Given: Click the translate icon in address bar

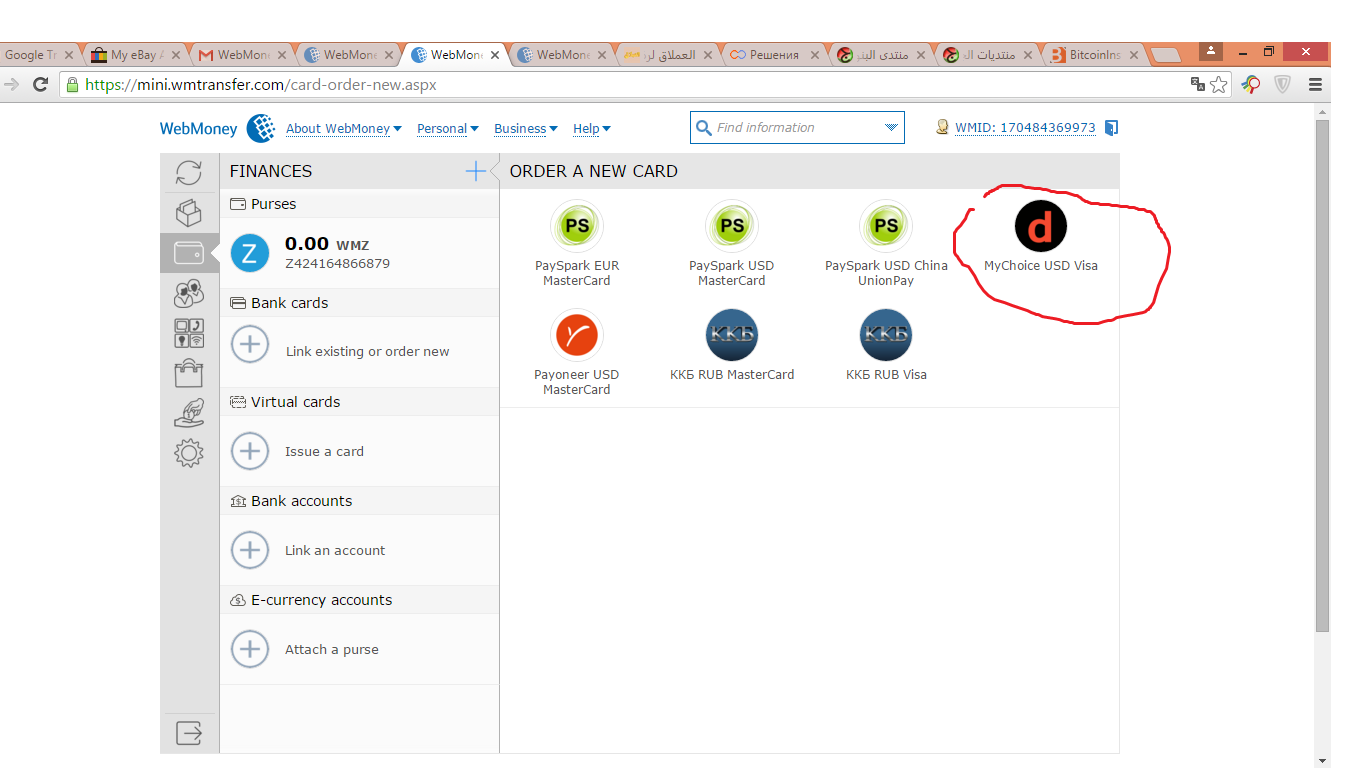Looking at the screenshot, I should click(x=1198, y=84).
